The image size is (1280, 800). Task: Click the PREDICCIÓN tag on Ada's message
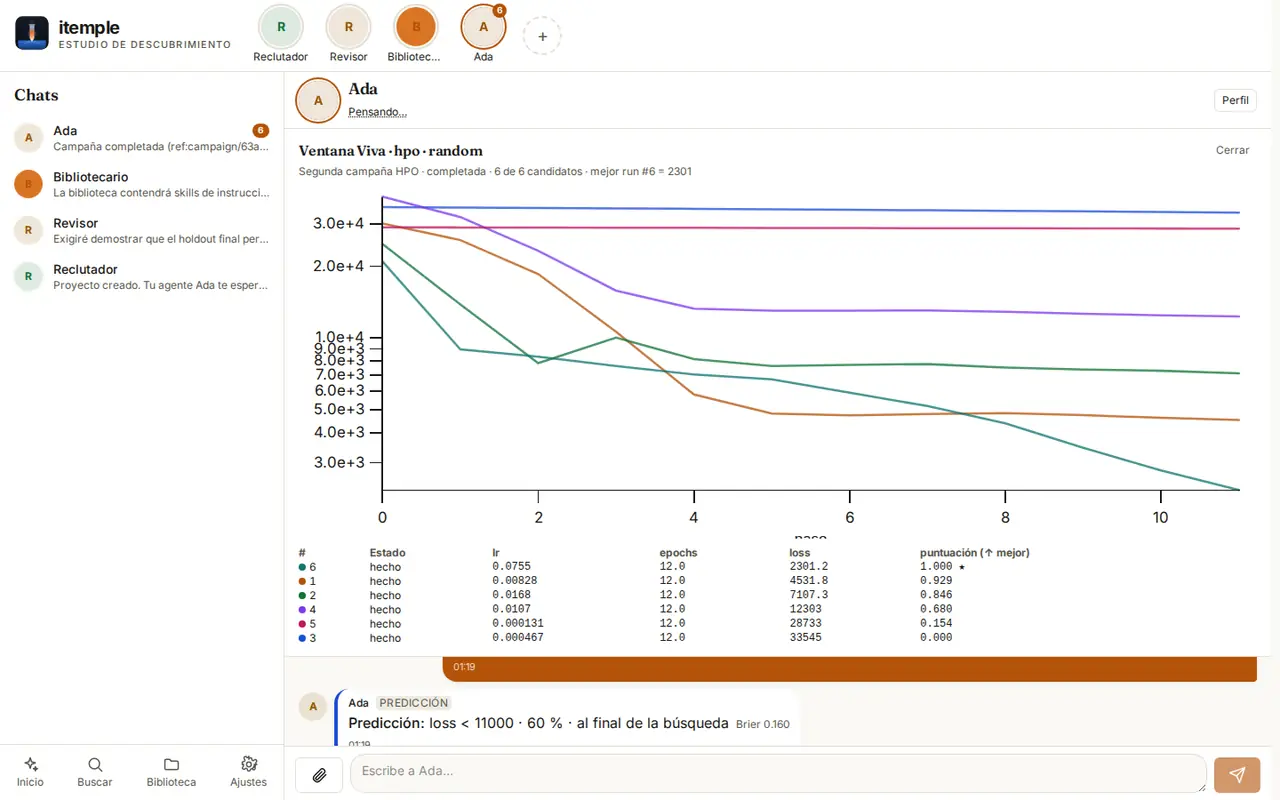414,703
